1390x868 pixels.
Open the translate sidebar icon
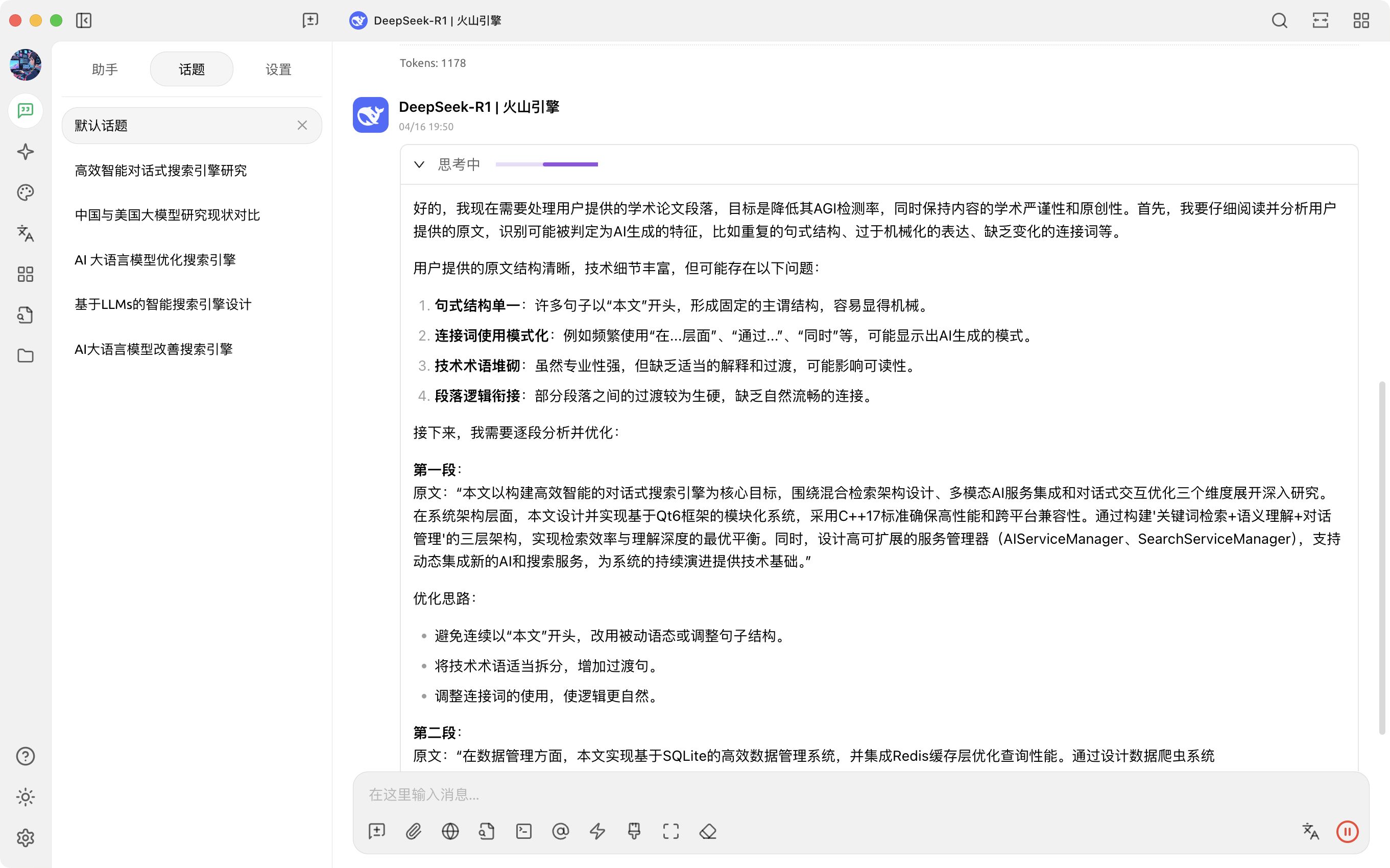(x=25, y=233)
